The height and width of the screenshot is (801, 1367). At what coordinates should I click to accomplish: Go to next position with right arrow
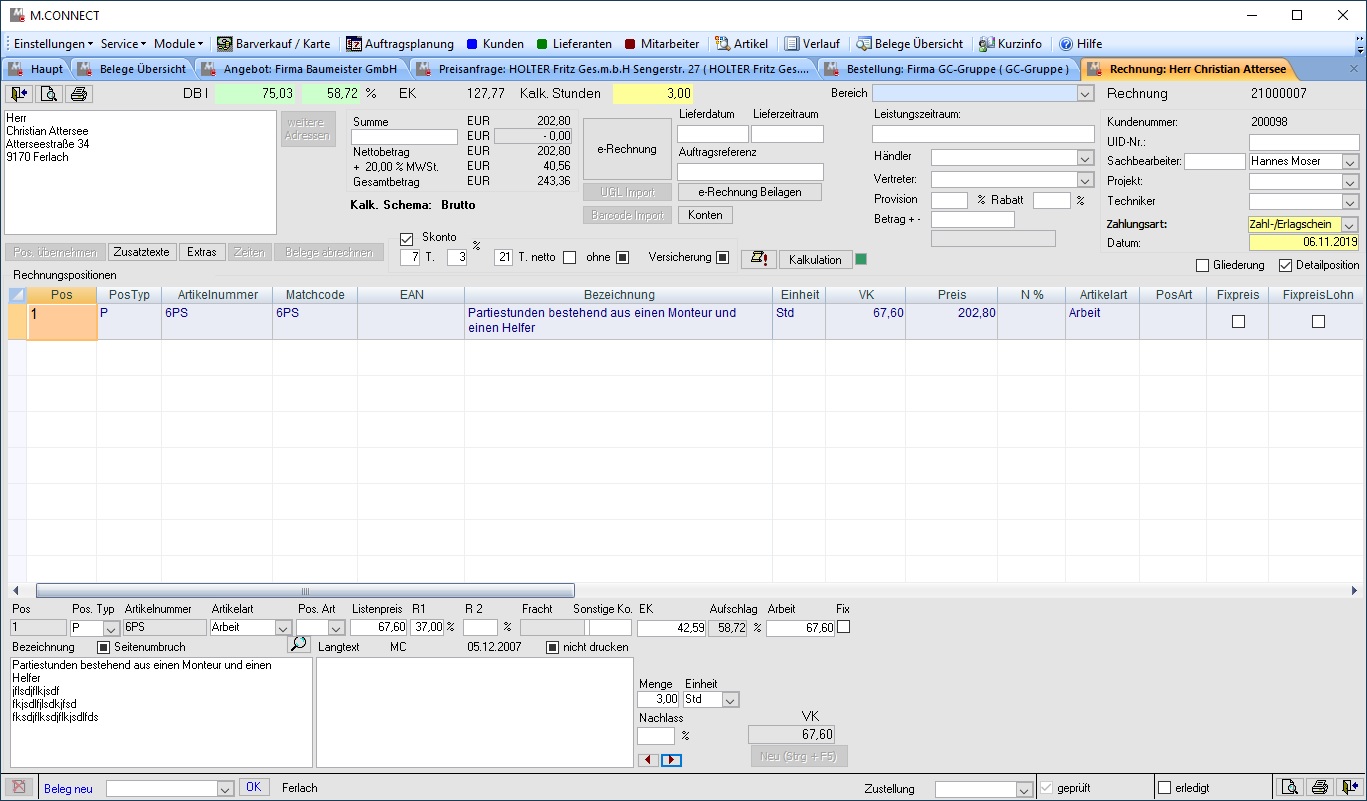point(671,760)
